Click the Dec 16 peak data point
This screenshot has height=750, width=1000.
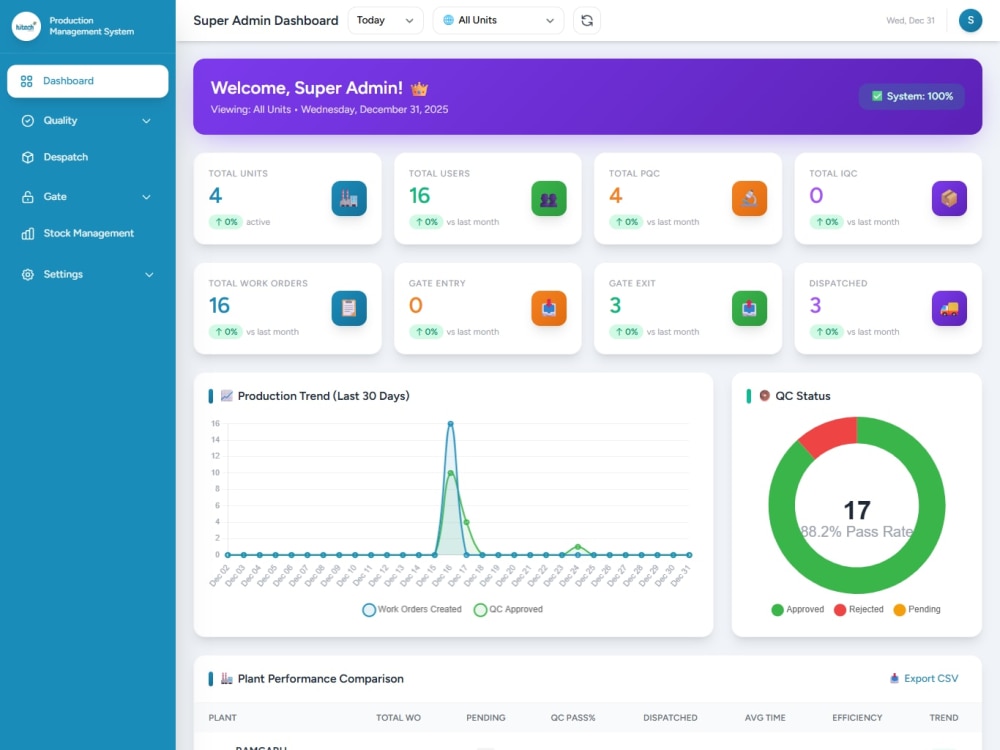click(x=450, y=423)
